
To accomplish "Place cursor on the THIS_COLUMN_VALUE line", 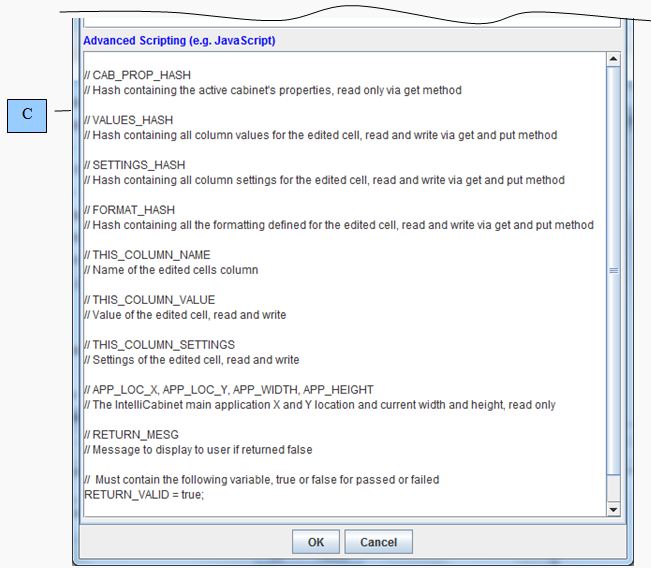I will [149, 300].
